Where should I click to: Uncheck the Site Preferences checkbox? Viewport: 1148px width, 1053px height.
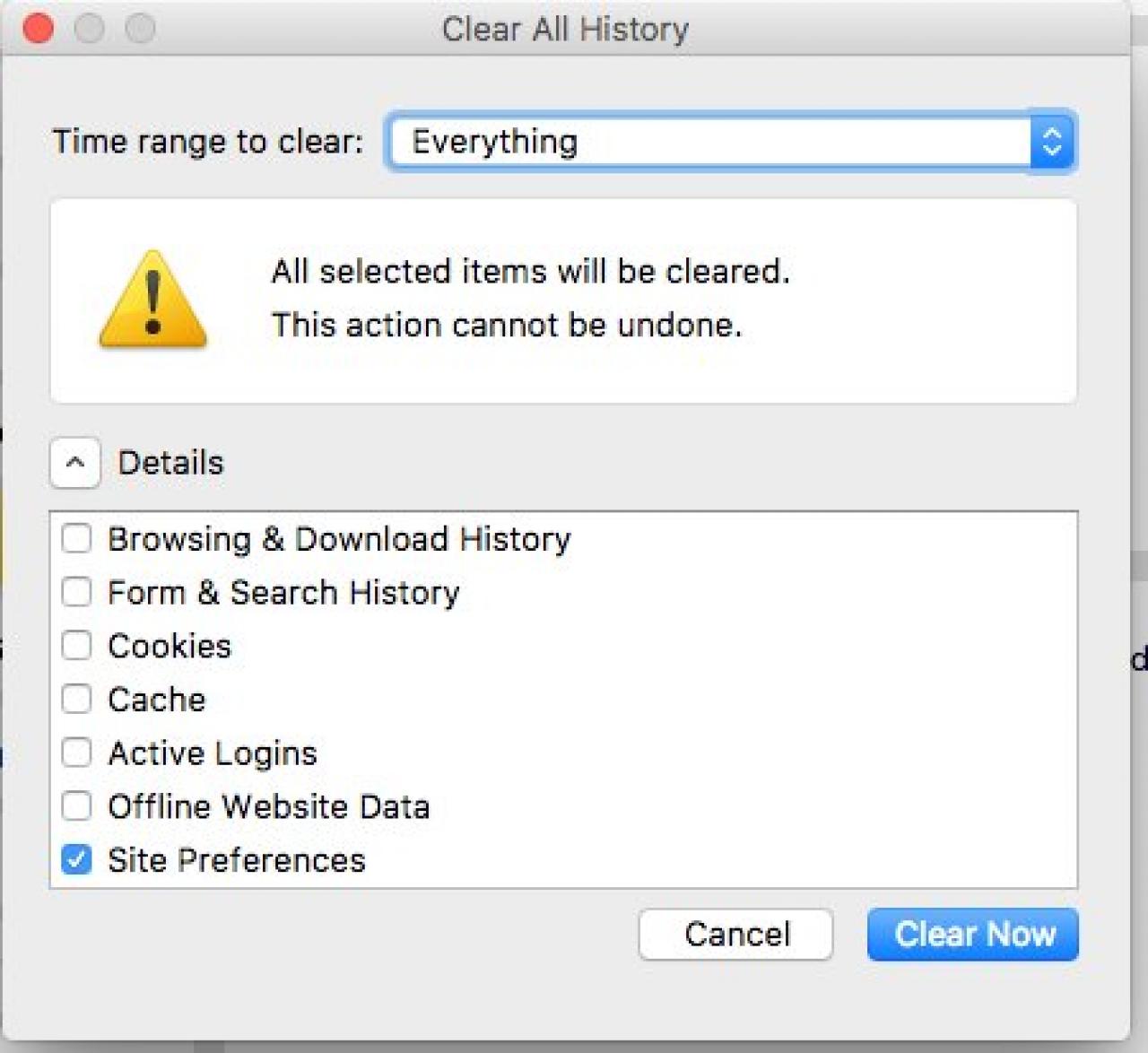pos(77,859)
